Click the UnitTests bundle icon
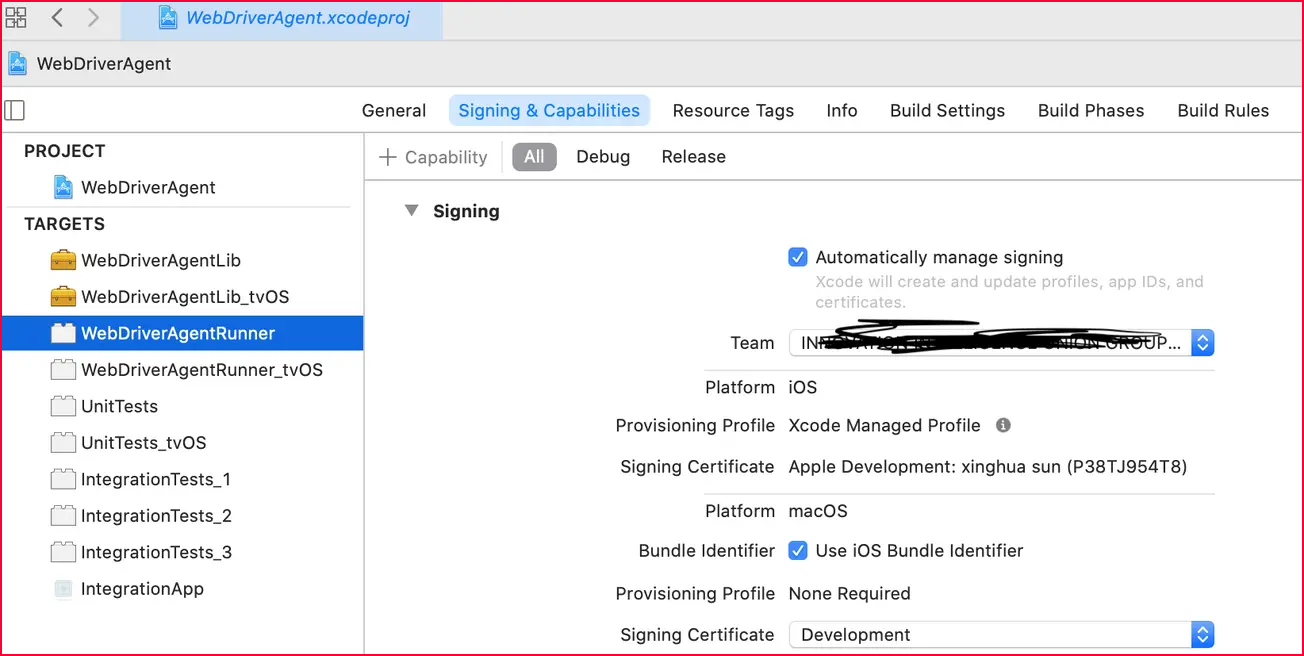This screenshot has height=656, width=1304. click(x=63, y=406)
